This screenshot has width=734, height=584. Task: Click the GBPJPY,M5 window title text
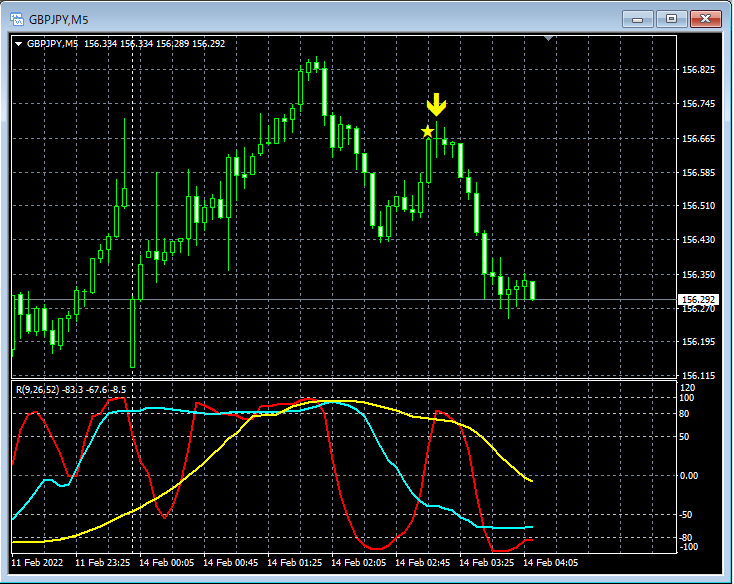[x=59, y=20]
